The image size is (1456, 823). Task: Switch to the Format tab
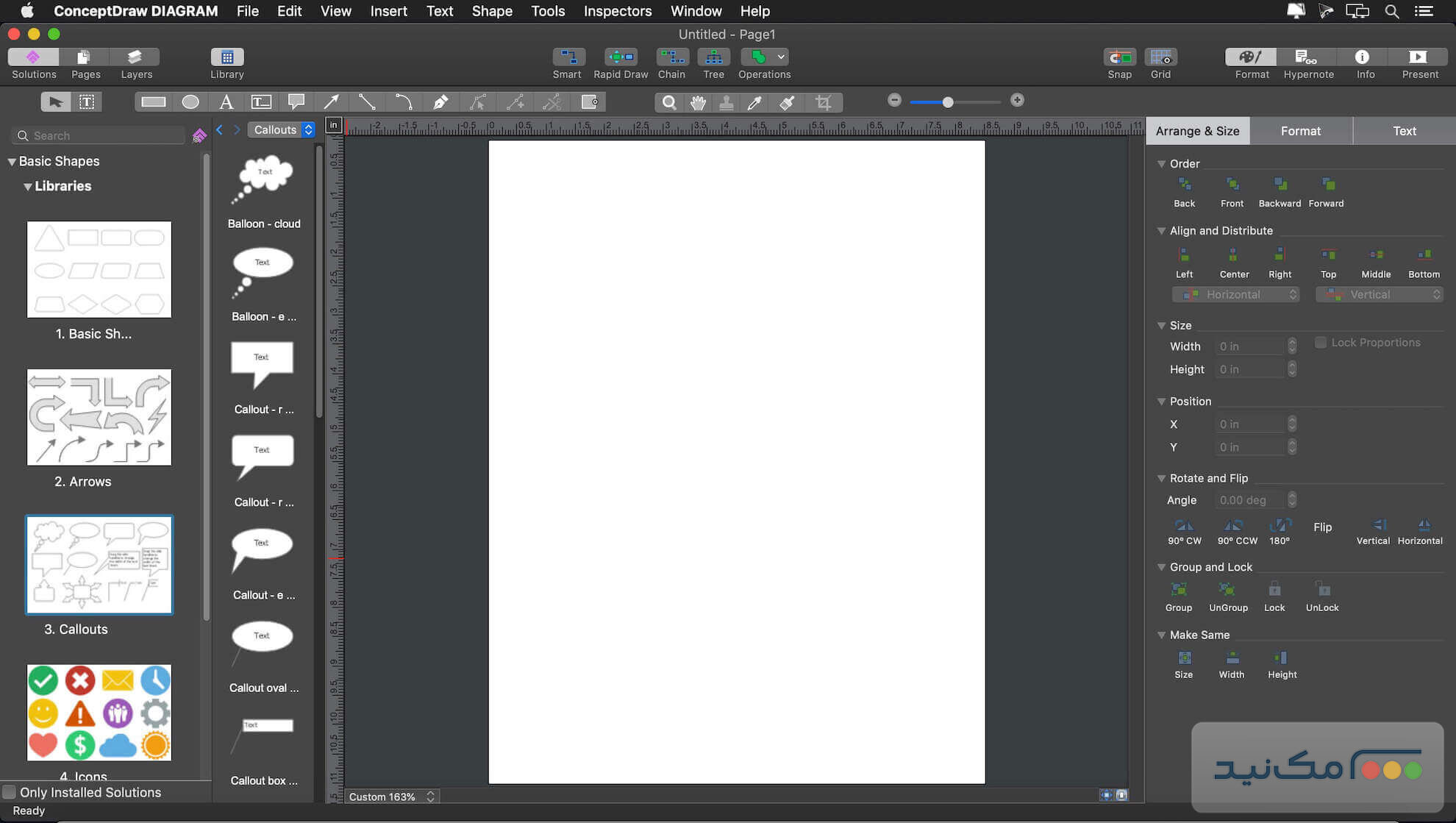point(1300,130)
